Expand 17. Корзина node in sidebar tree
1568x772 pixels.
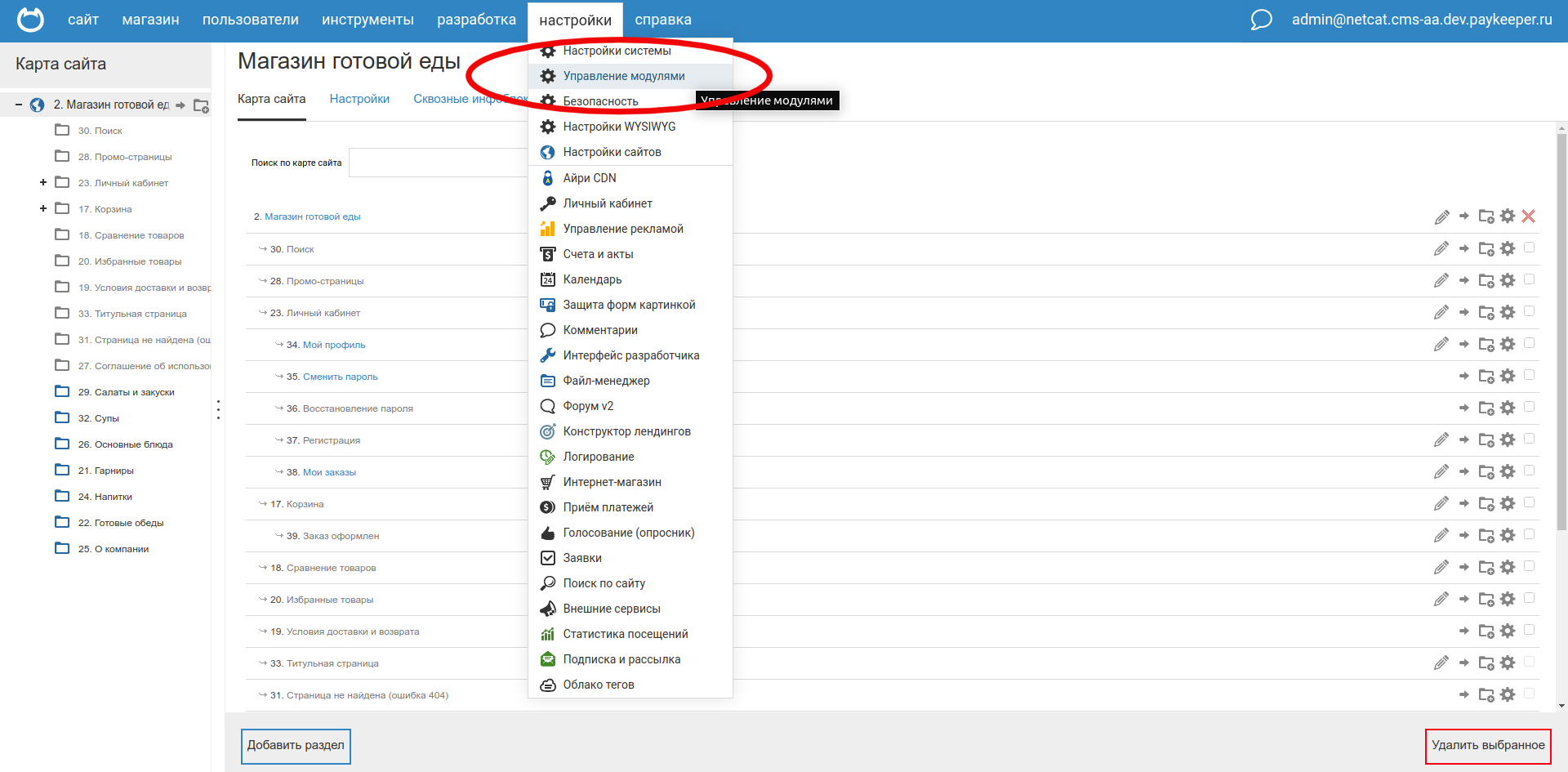43,208
